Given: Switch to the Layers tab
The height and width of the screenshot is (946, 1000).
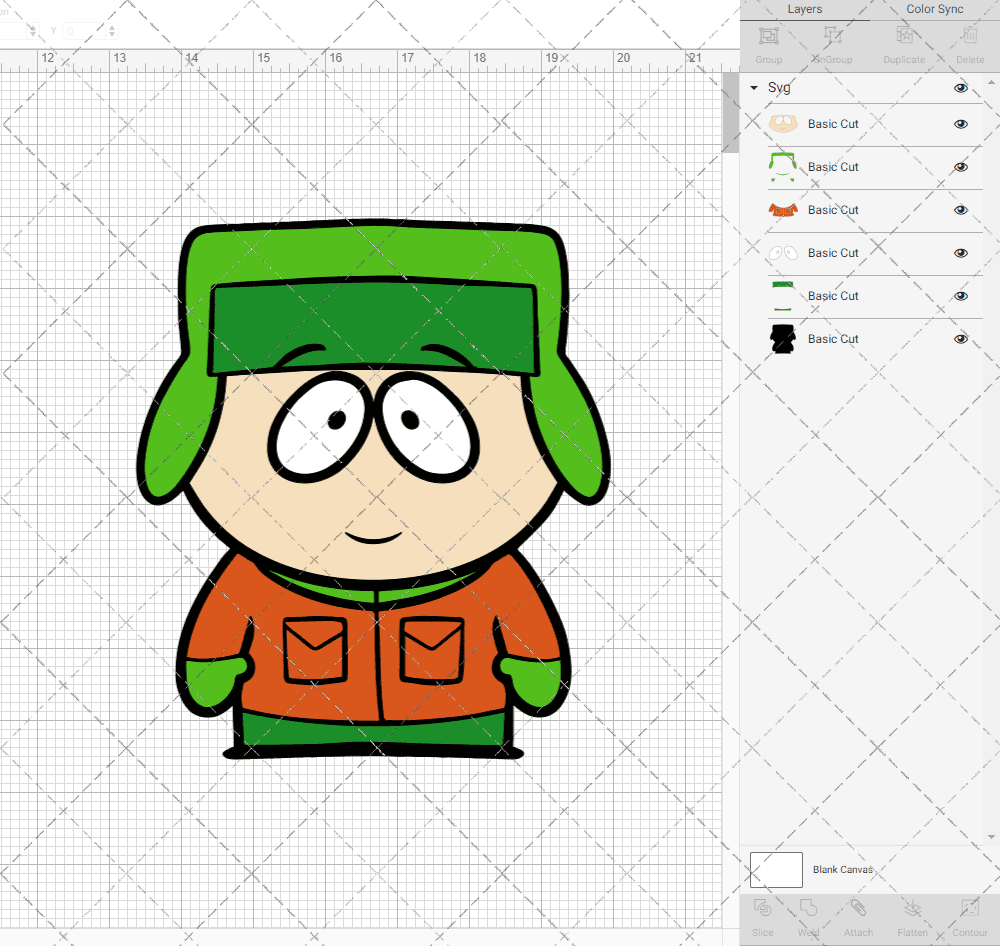Looking at the screenshot, I should click(x=805, y=10).
